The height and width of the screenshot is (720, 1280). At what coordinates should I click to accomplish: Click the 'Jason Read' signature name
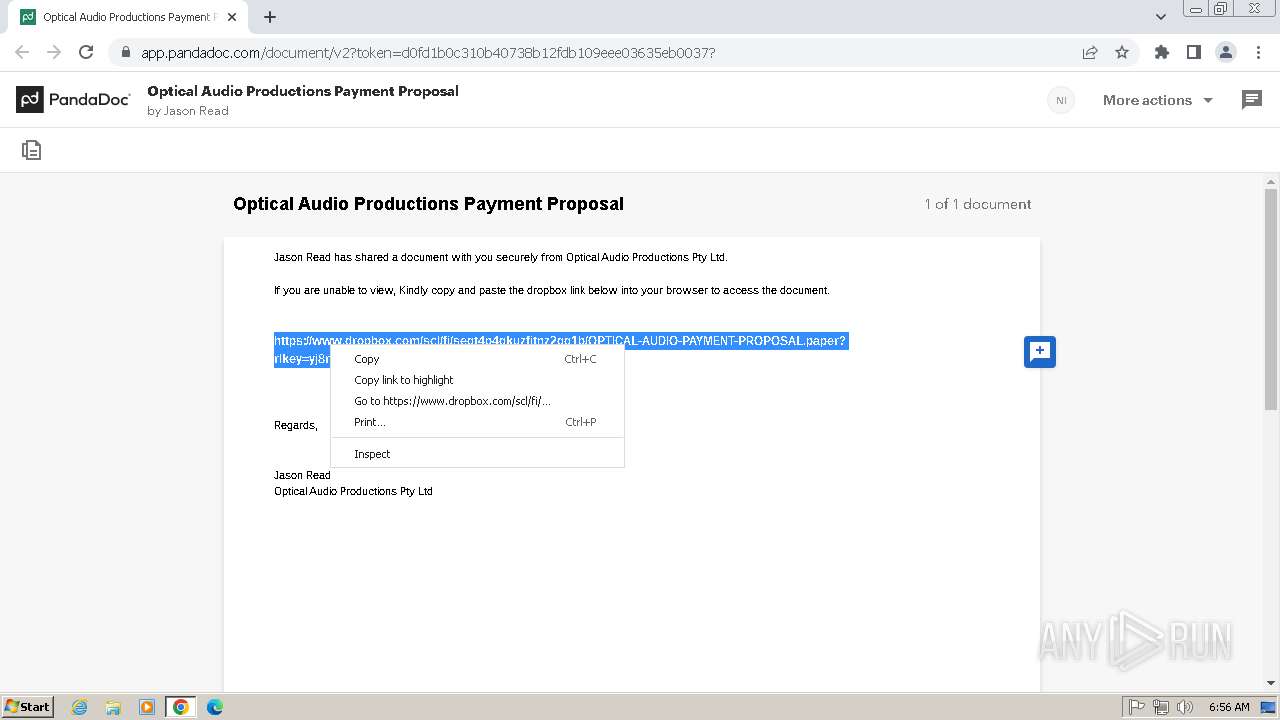point(302,475)
